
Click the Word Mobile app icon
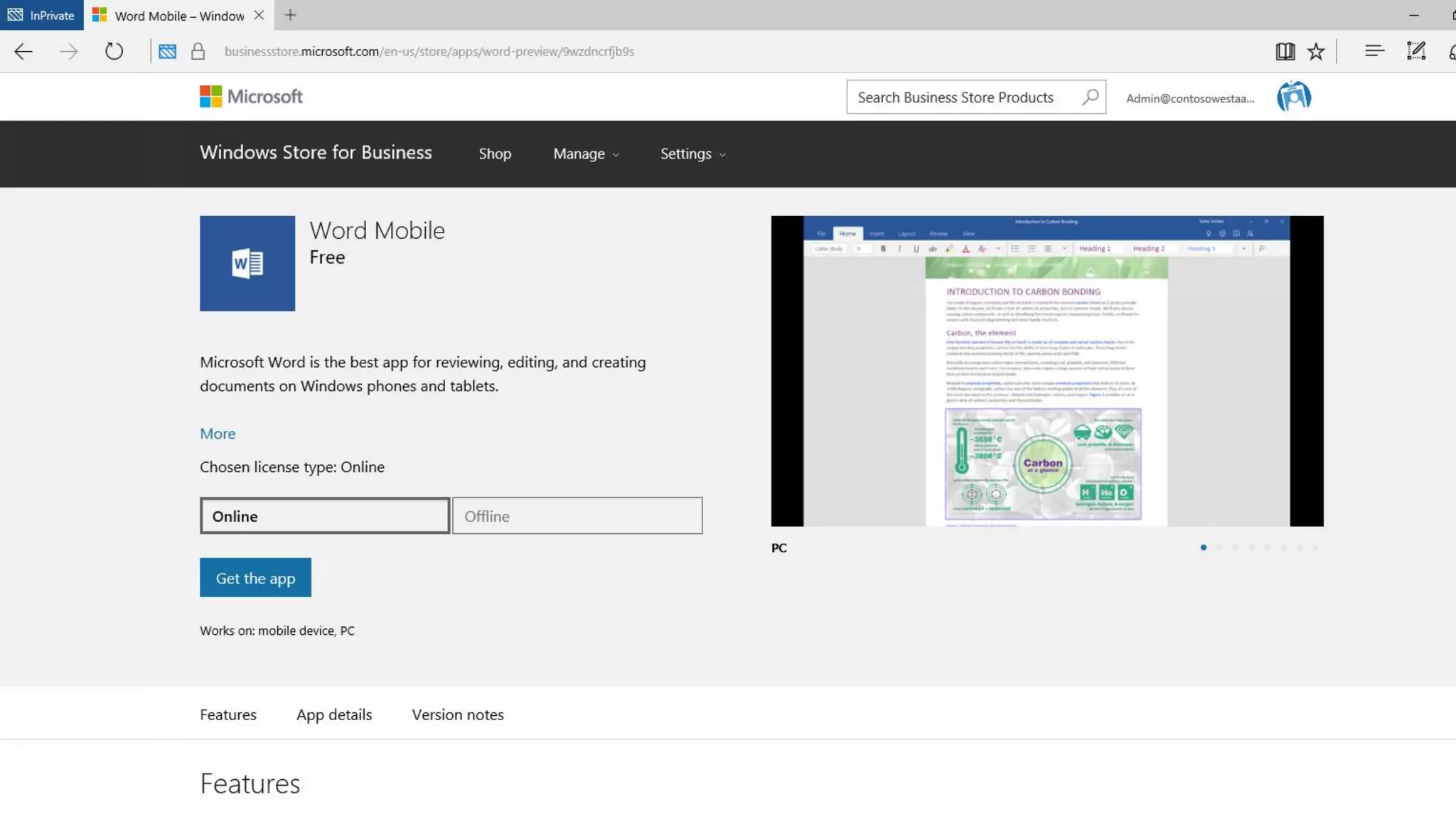[247, 264]
